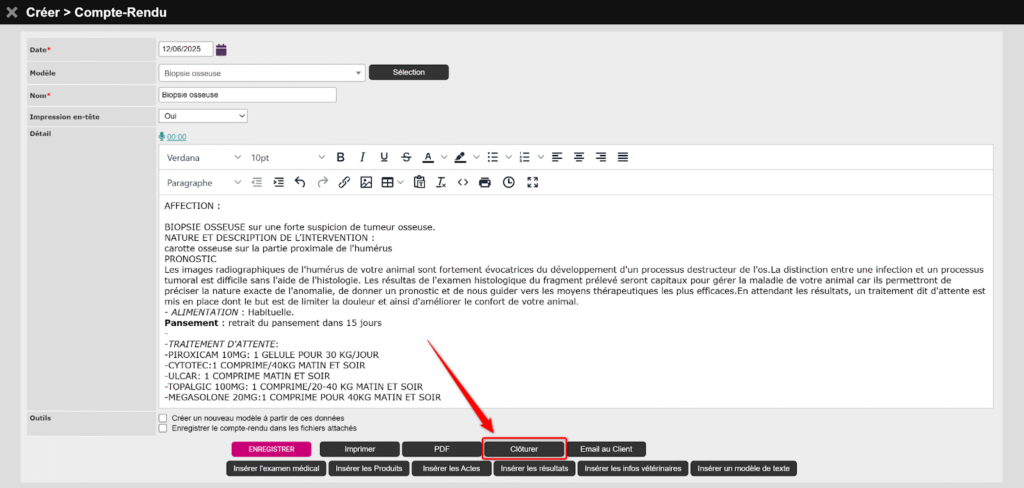The width and height of the screenshot is (1024, 488).
Task: Open the Modèle dropdown showing Biopsie osseuse
Action: (x=261, y=73)
